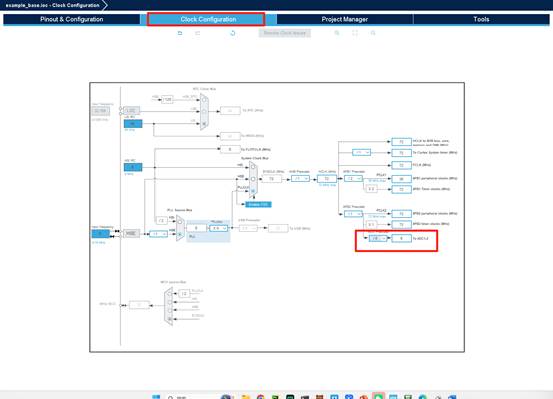Image resolution: width=553 pixels, height=399 pixels.
Task: Click the LSI RC 40 block
Action: (x=133, y=124)
